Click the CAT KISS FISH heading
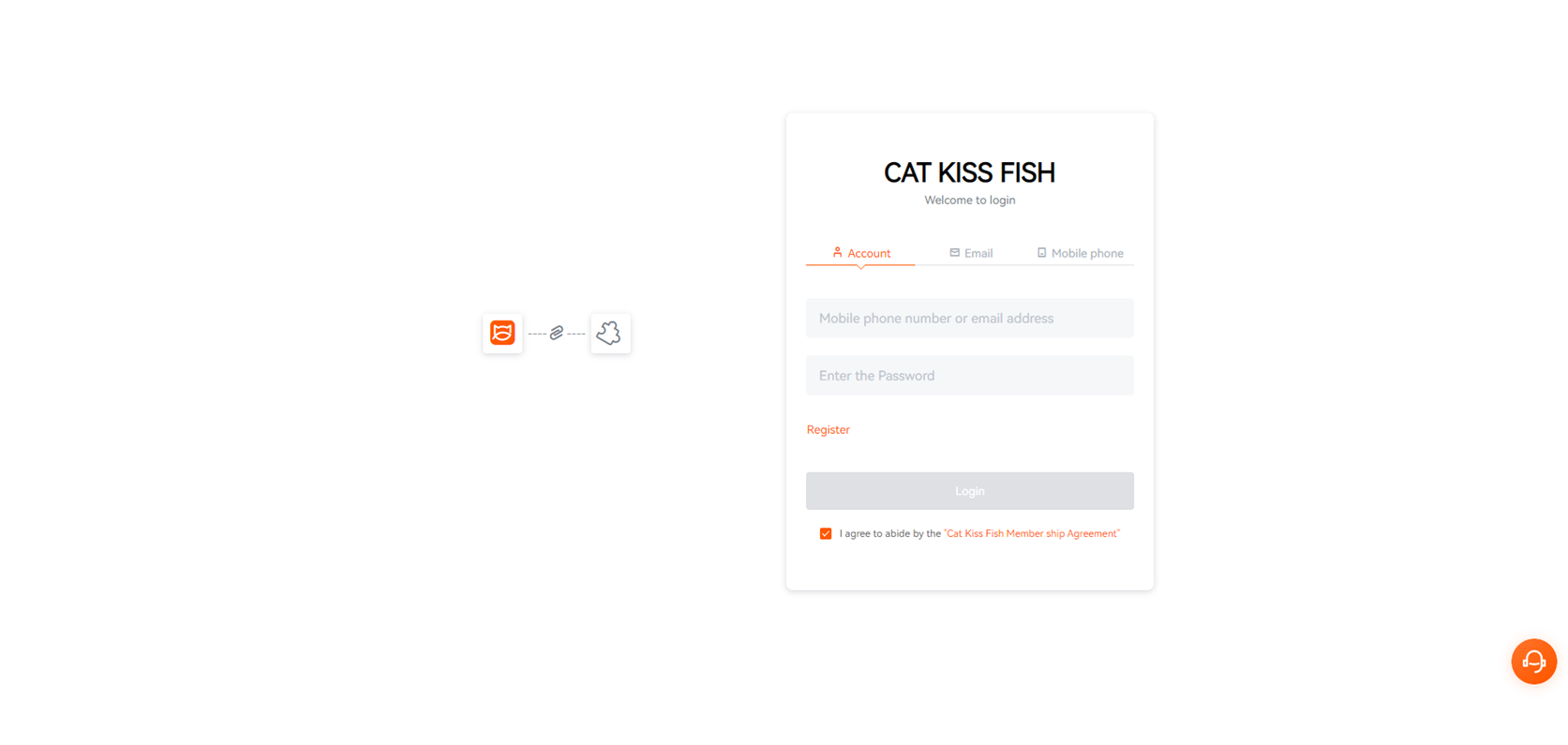This screenshot has height=745, width=1568. pyautogui.click(x=969, y=172)
